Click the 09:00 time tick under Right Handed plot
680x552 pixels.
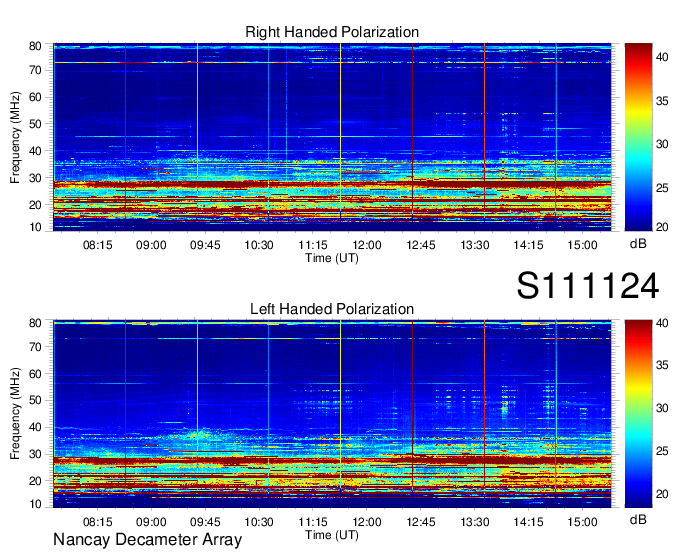(x=151, y=245)
